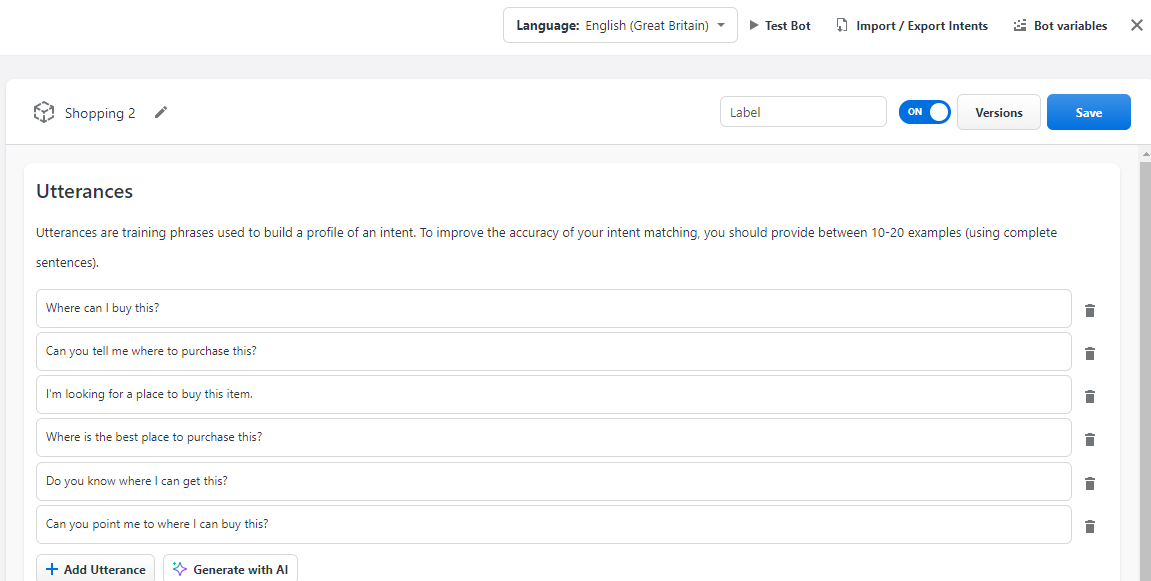This screenshot has height=581, width=1151.
Task: Switch the ON toggle off
Action: pyautogui.click(x=924, y=111)
